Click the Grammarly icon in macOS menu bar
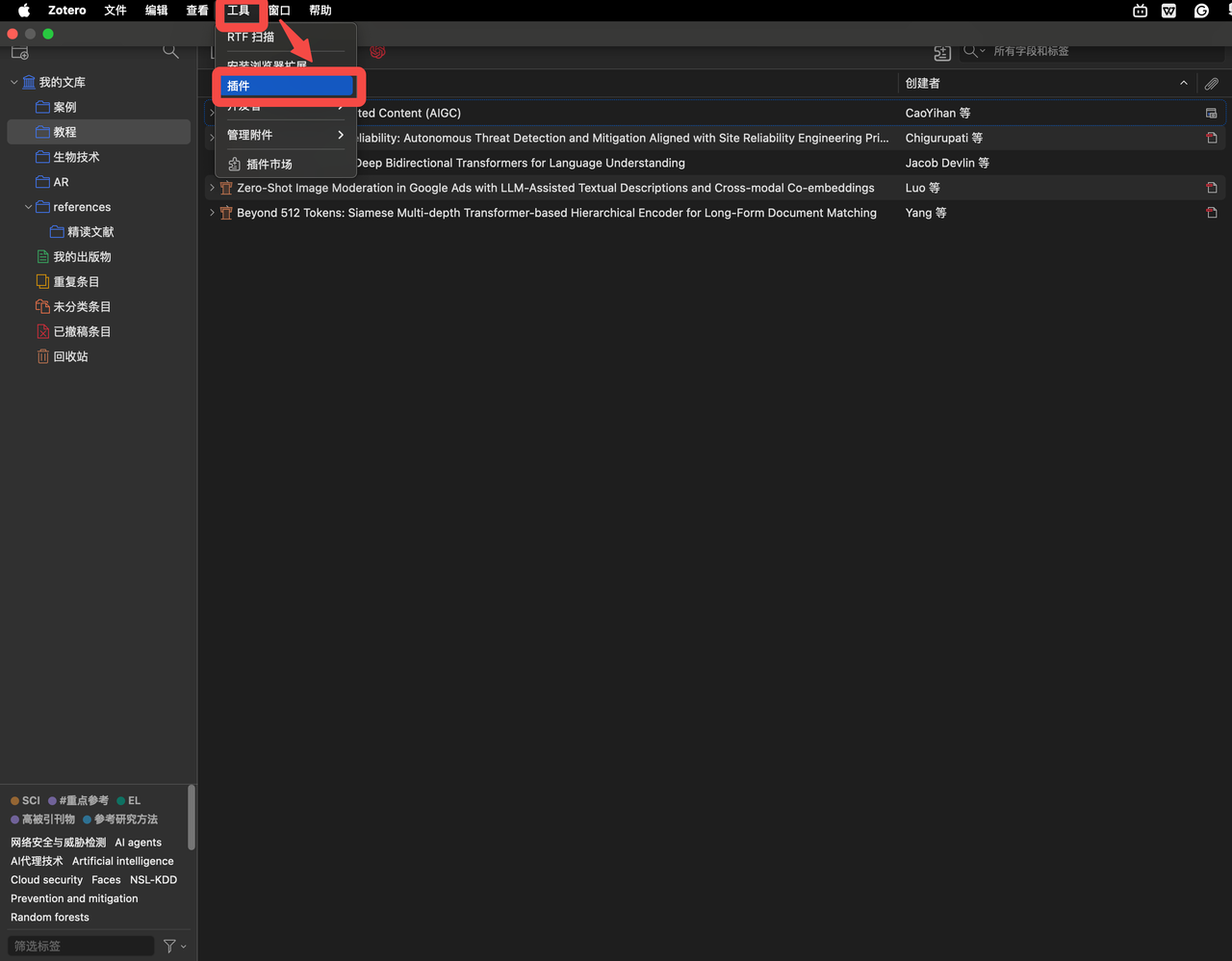Screen dimensions: 1232x961 tap(1201, 11)
